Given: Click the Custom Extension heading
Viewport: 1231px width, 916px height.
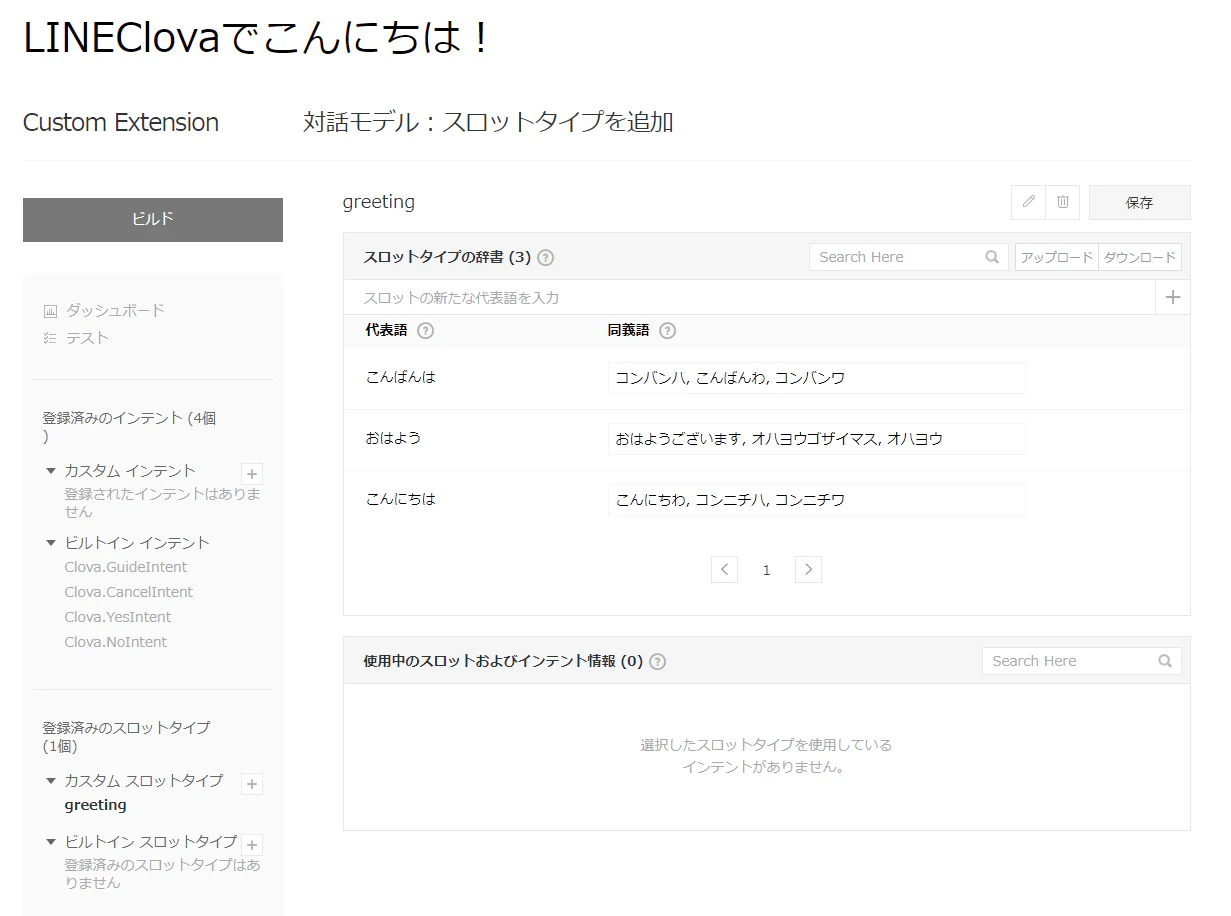Looking at the screenshot, I should click(x=121, y=122).
